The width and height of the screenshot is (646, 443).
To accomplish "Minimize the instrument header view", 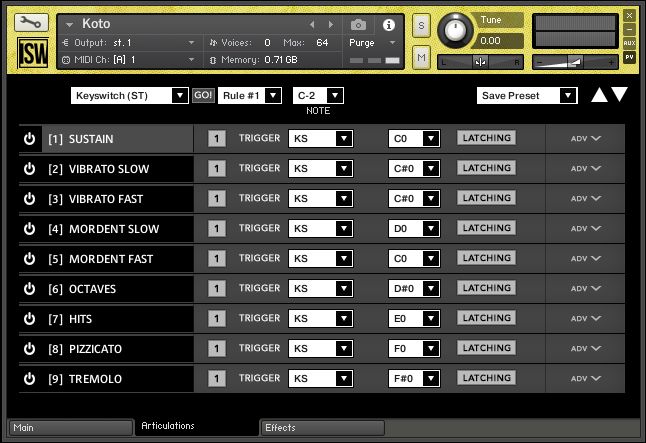I will click(629, 29).
